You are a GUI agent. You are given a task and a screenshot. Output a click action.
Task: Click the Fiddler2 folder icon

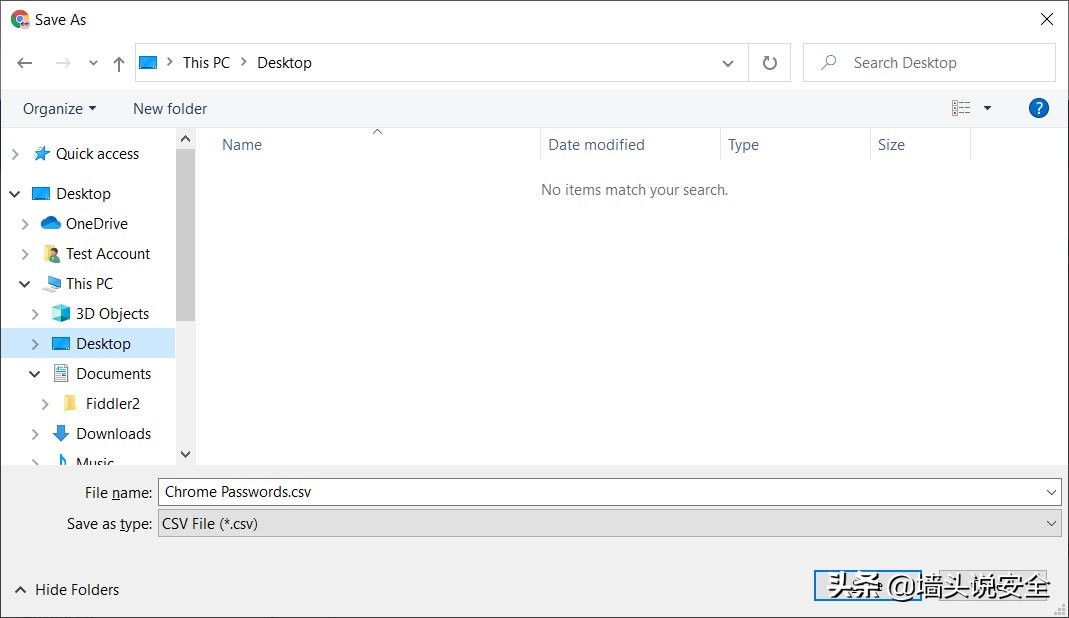click(70, 403)
